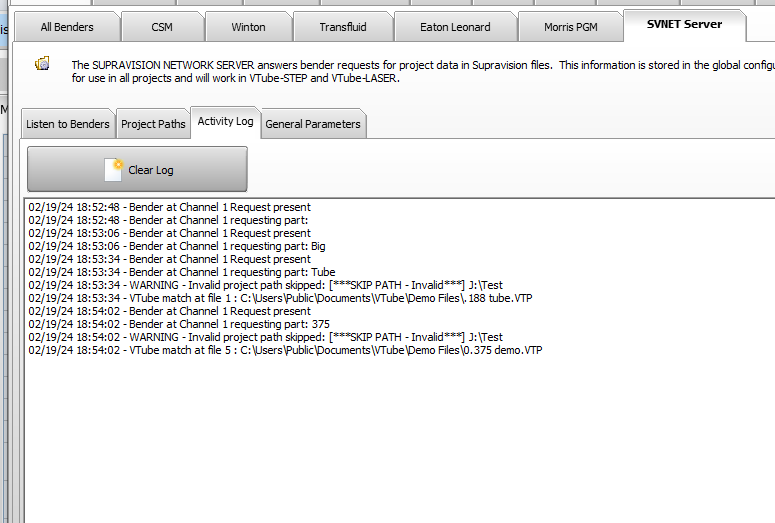Select the Winton tab

(248, 27)
